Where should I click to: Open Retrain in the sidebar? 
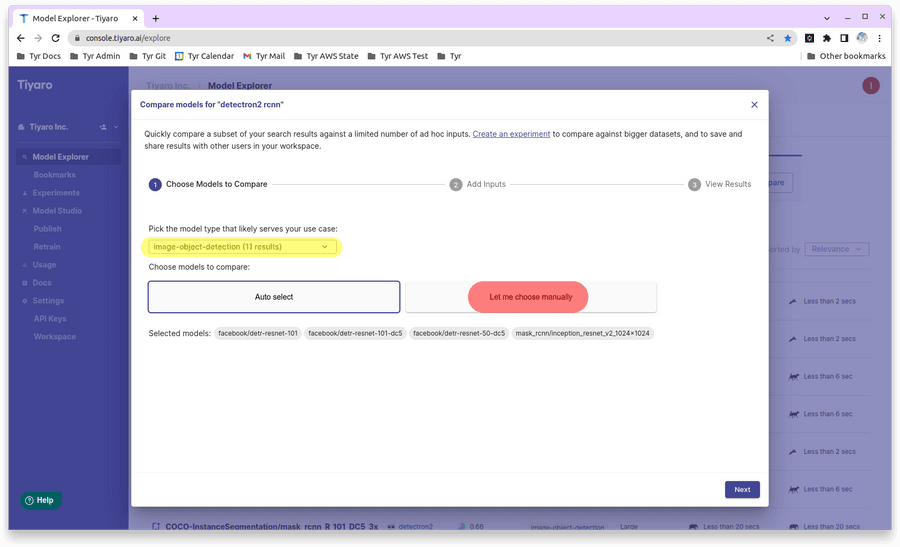click(46, 247)
